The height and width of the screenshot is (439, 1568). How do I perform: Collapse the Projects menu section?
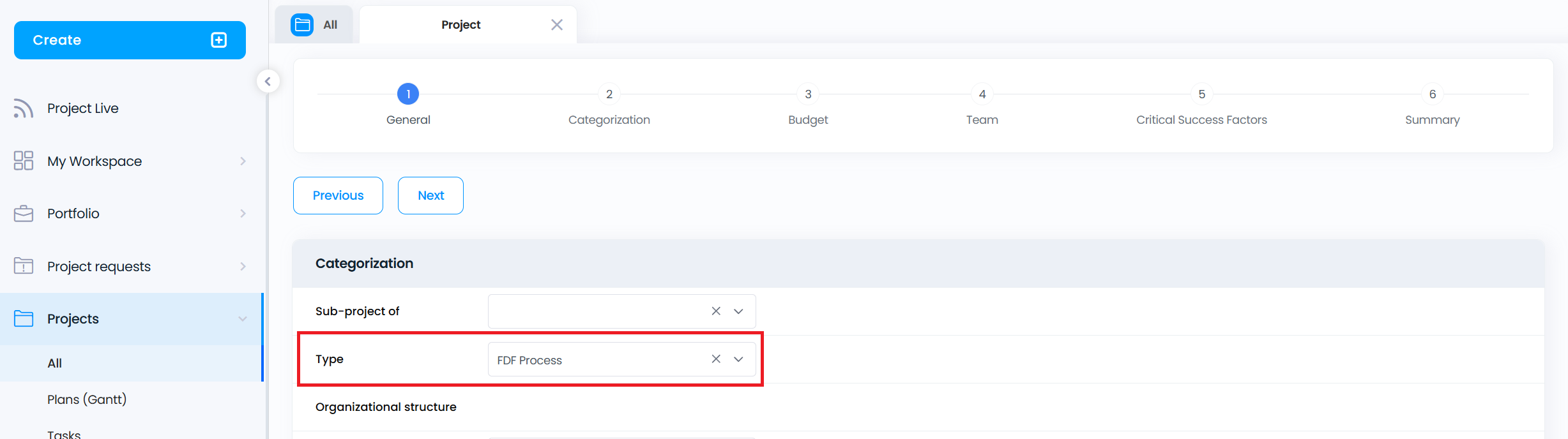243,319
